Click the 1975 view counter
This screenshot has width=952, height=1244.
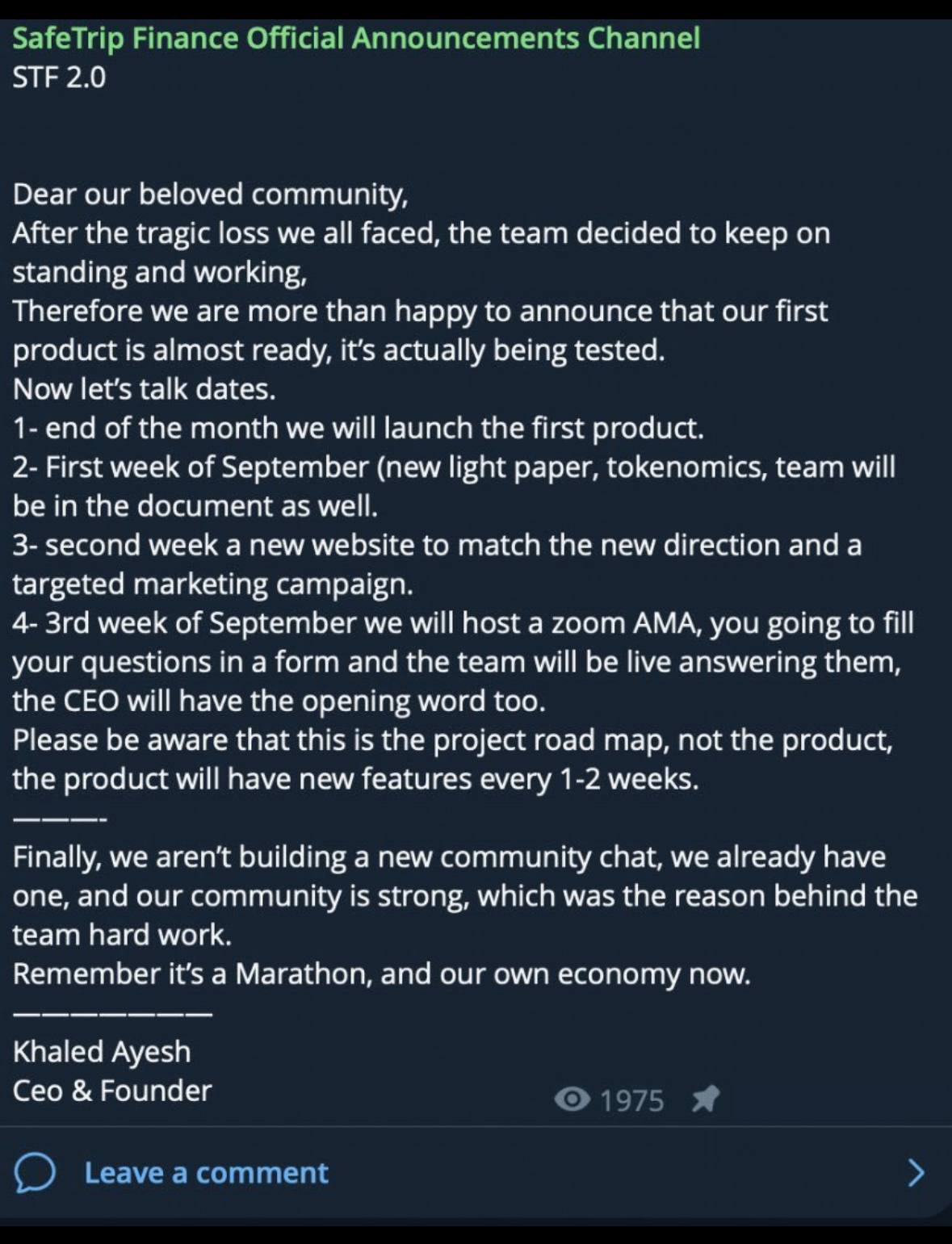tap(630, 1099)
